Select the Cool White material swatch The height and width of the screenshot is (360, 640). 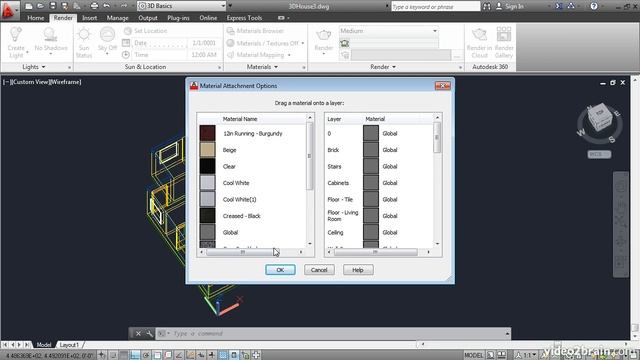pos(207,183)
